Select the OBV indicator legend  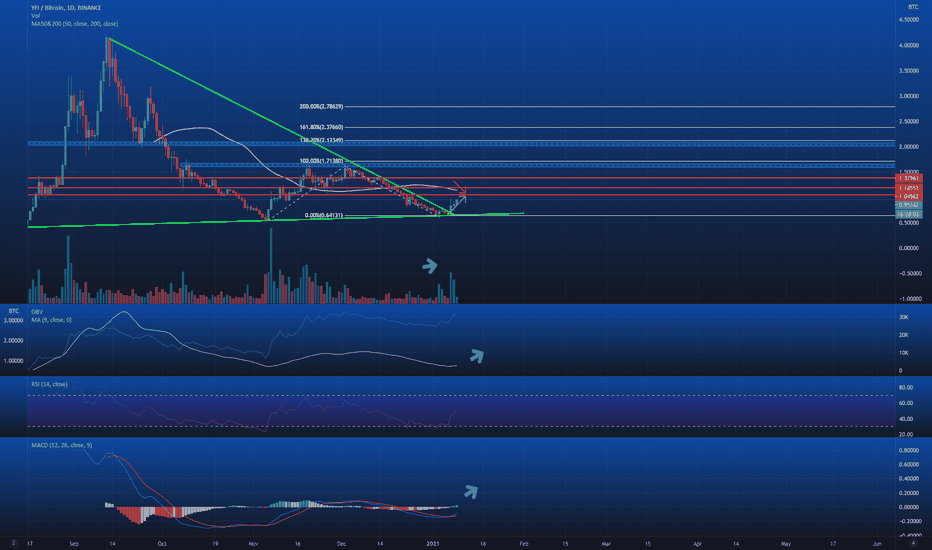coord(37,312)
